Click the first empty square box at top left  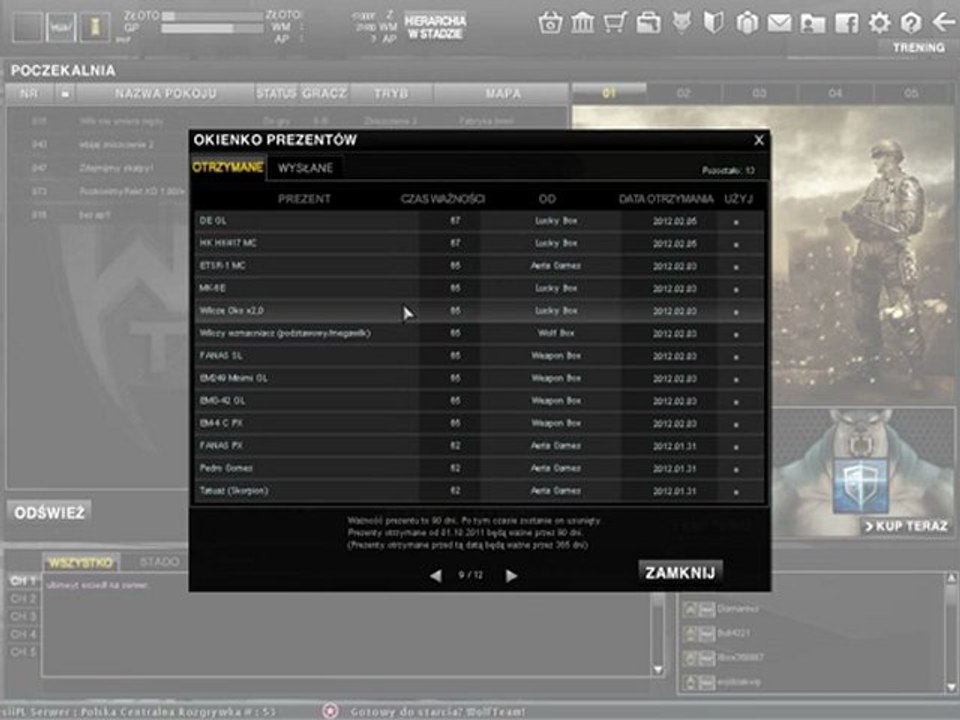click(x=28, y=27)
